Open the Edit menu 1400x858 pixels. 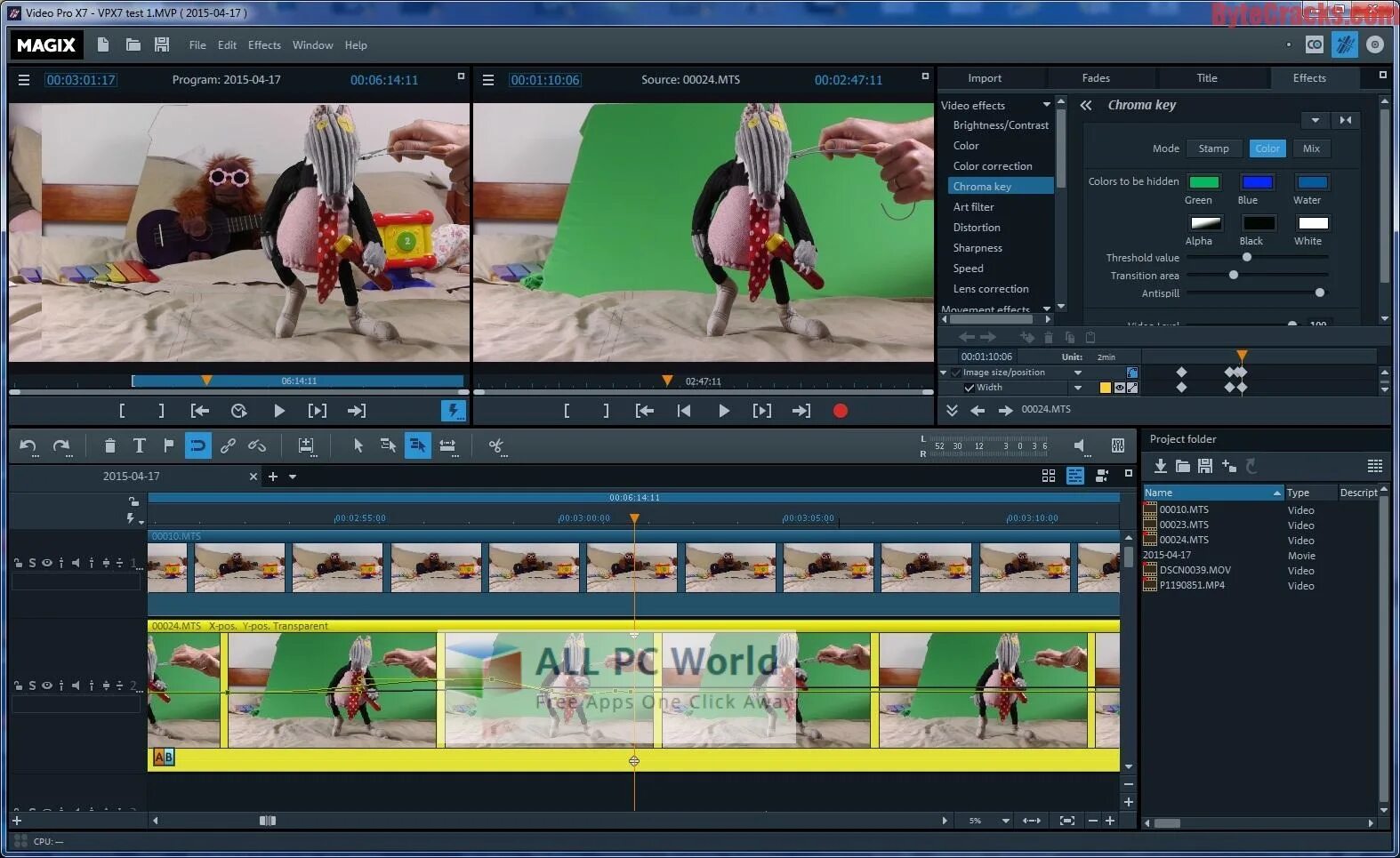pos(227,45)
